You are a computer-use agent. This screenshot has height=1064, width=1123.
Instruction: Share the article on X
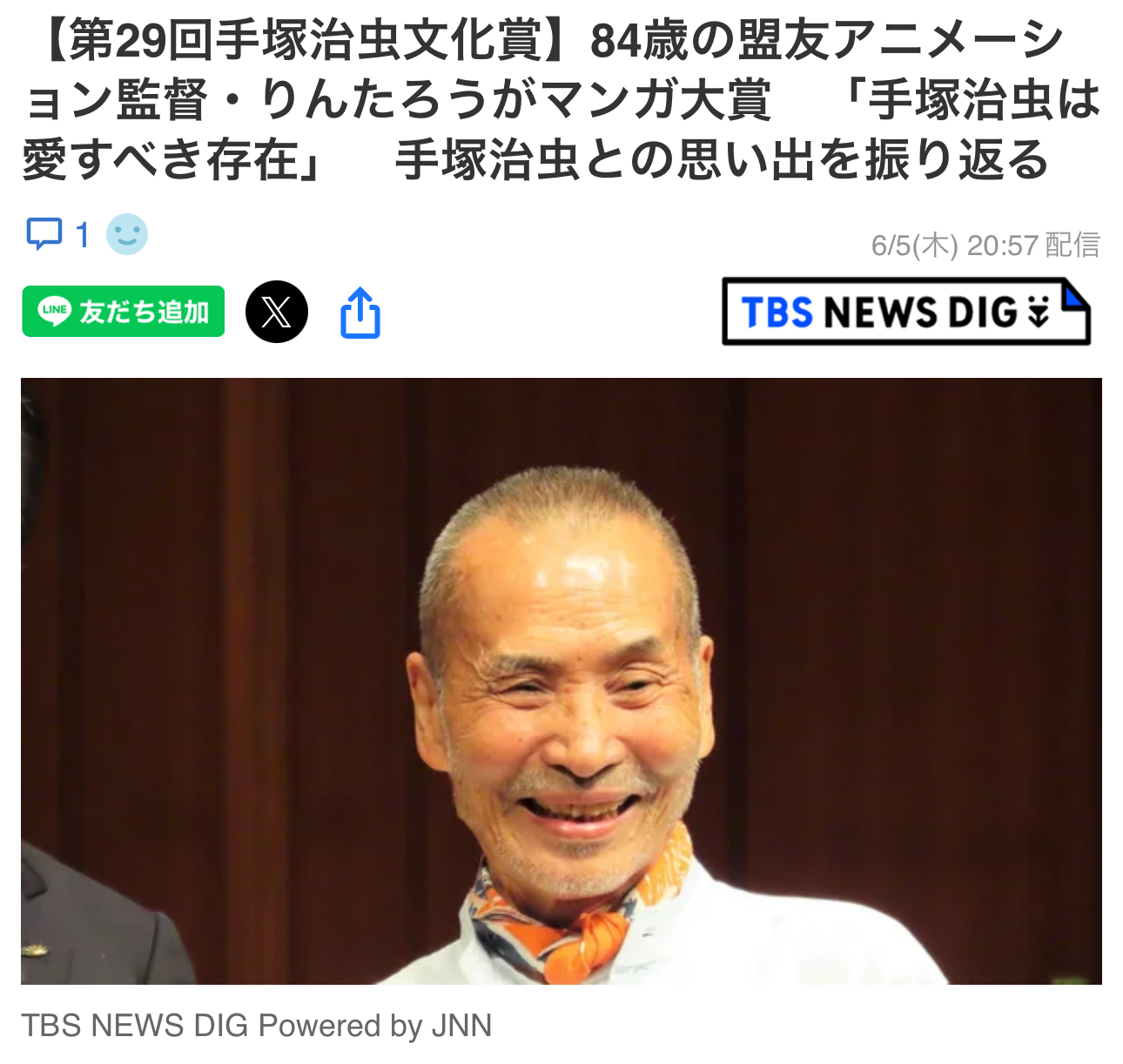[277, 312]
